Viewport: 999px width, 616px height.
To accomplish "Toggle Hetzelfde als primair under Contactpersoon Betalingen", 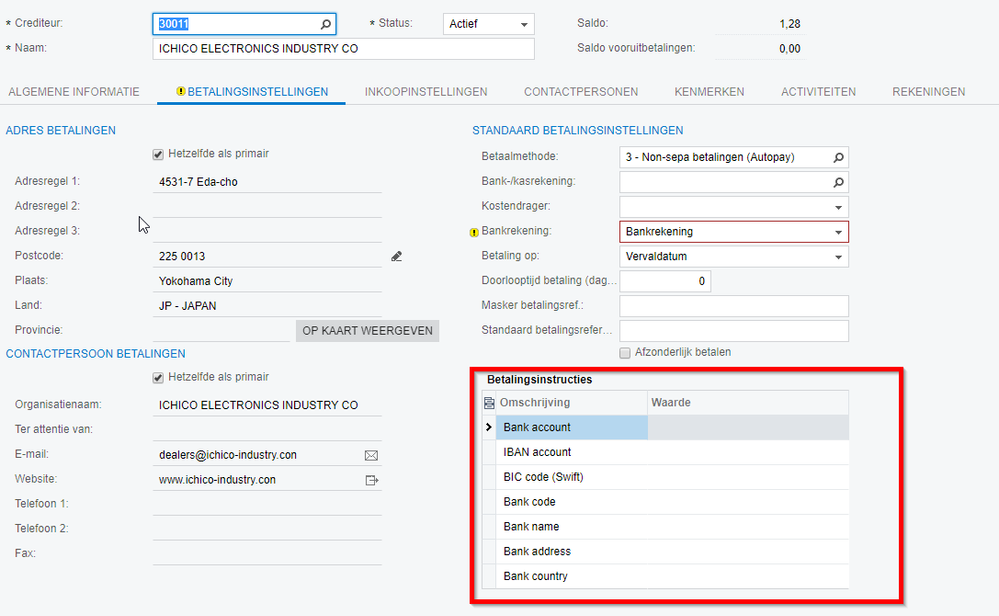I will (158, 377).
